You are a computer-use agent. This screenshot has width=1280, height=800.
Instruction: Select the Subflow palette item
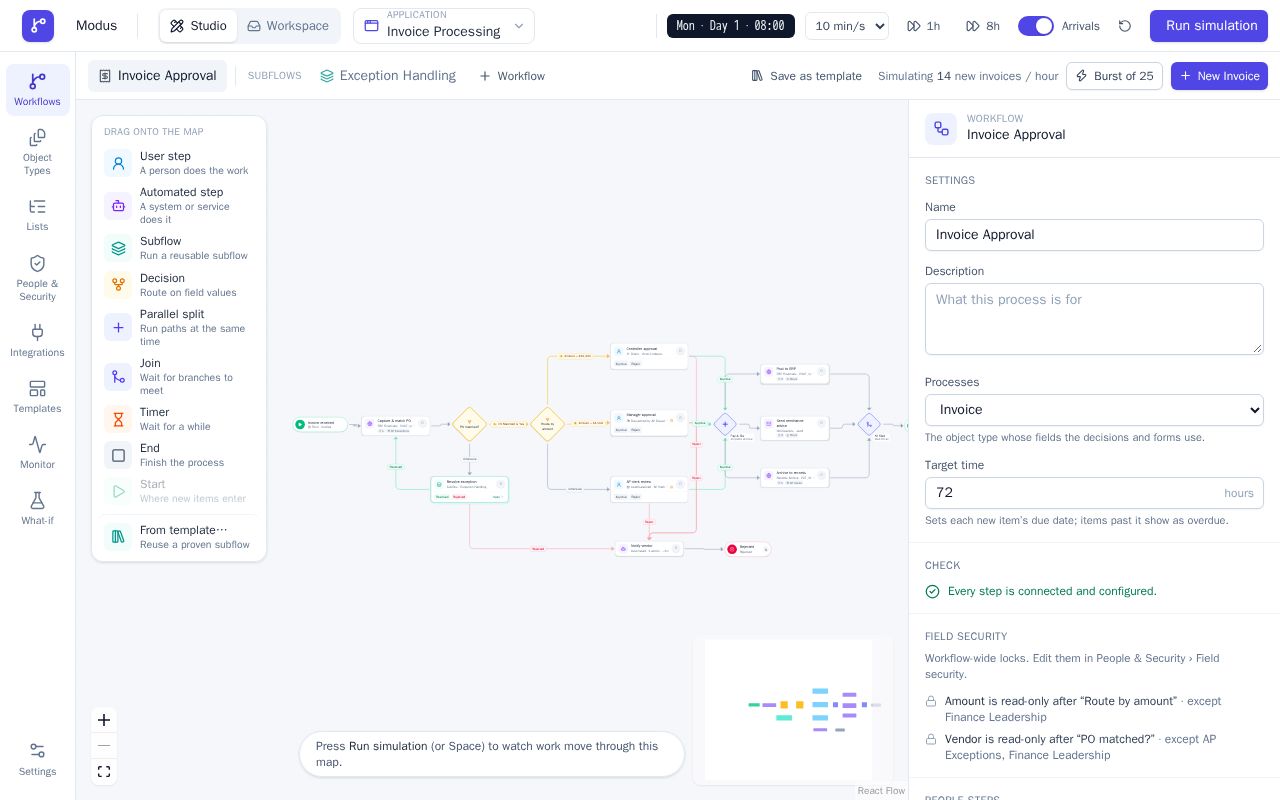click(x=179, y=248)
